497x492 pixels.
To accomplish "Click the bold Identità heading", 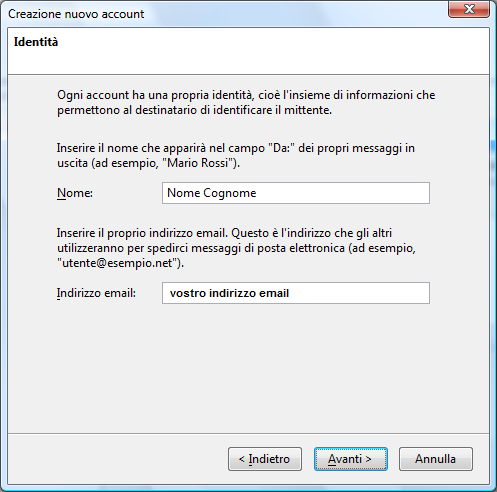I will tap(36, 42).
